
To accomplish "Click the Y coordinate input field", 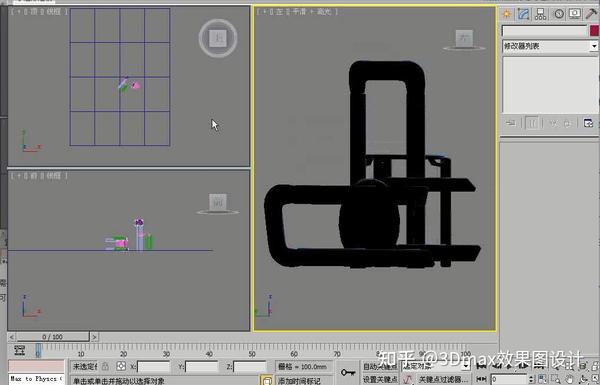I will 202,367.
